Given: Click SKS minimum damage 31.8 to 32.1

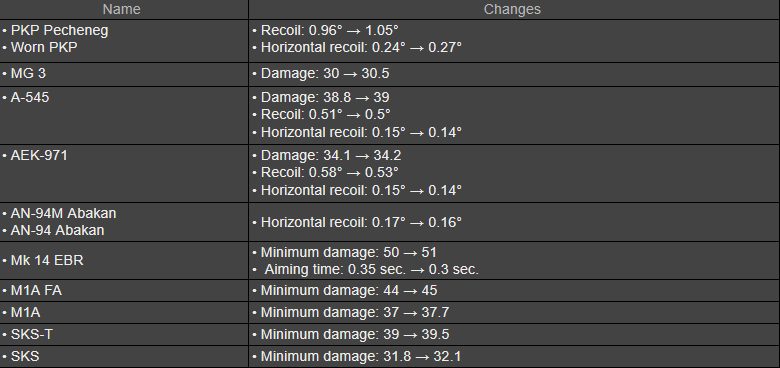Looking at the screenshot, I should (x=361, y=357).
